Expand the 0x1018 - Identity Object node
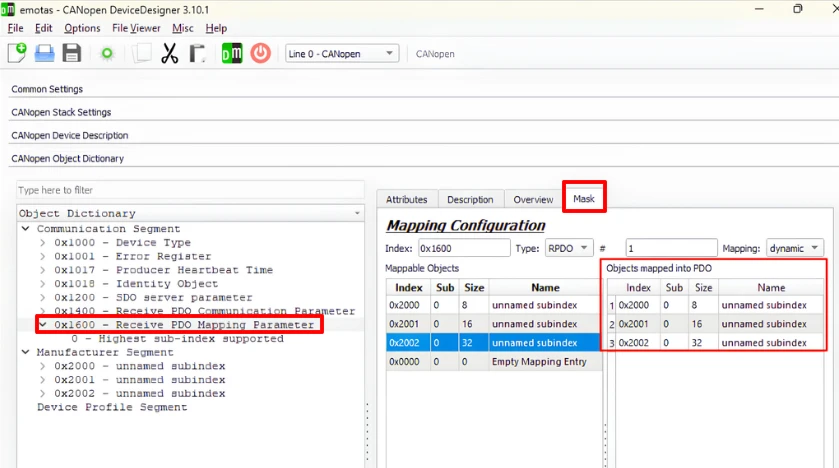Screen dimensions: 839x468 tap(43, 284)
